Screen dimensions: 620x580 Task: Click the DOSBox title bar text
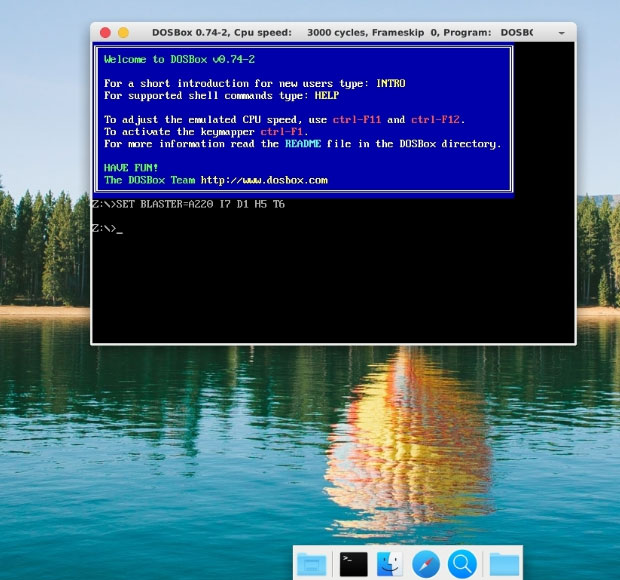coord(342,32)
